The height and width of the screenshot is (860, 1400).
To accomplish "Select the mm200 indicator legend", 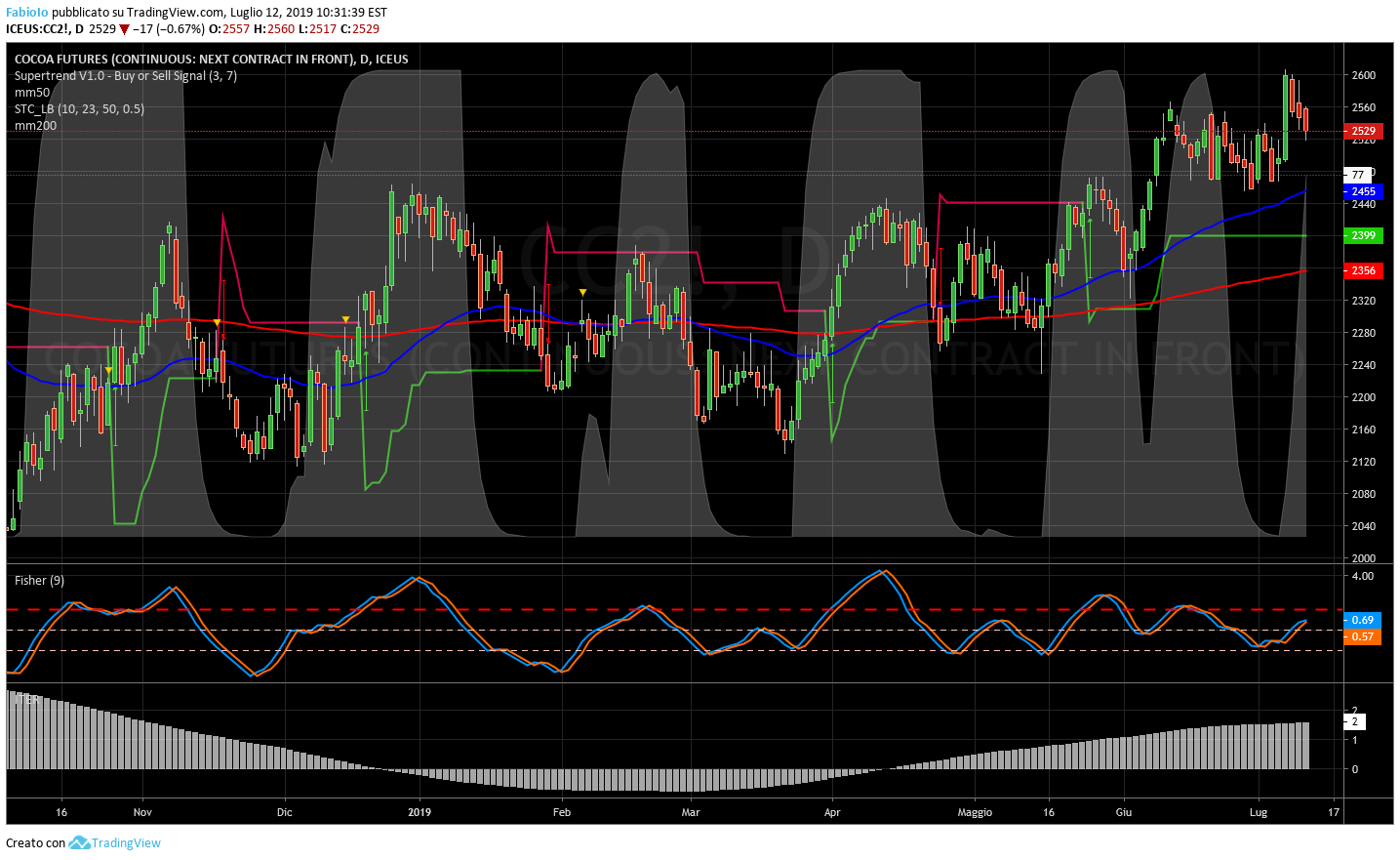I will 35,126.
